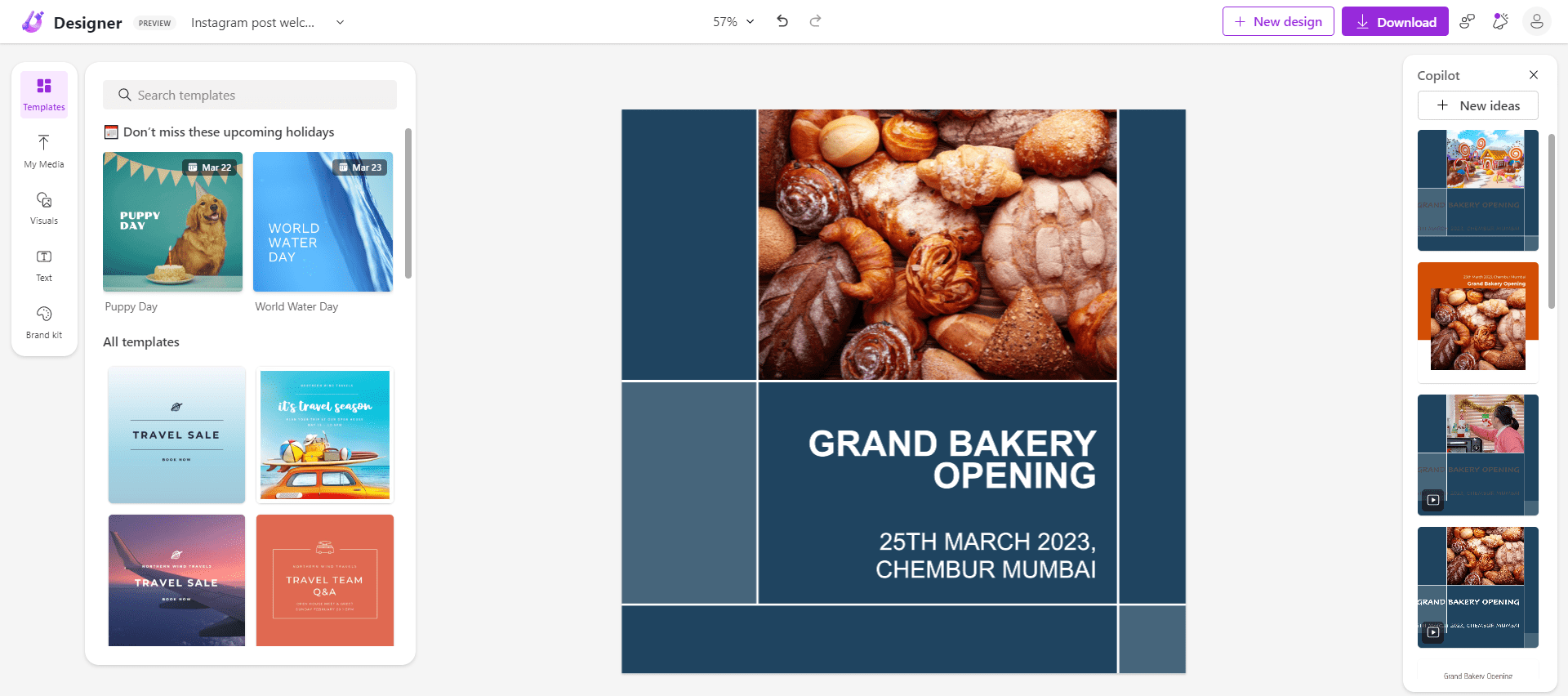1568x696 pixels.
Task: Select the Puppy Day template thumbnail
Action: click(x=173, y=221)
